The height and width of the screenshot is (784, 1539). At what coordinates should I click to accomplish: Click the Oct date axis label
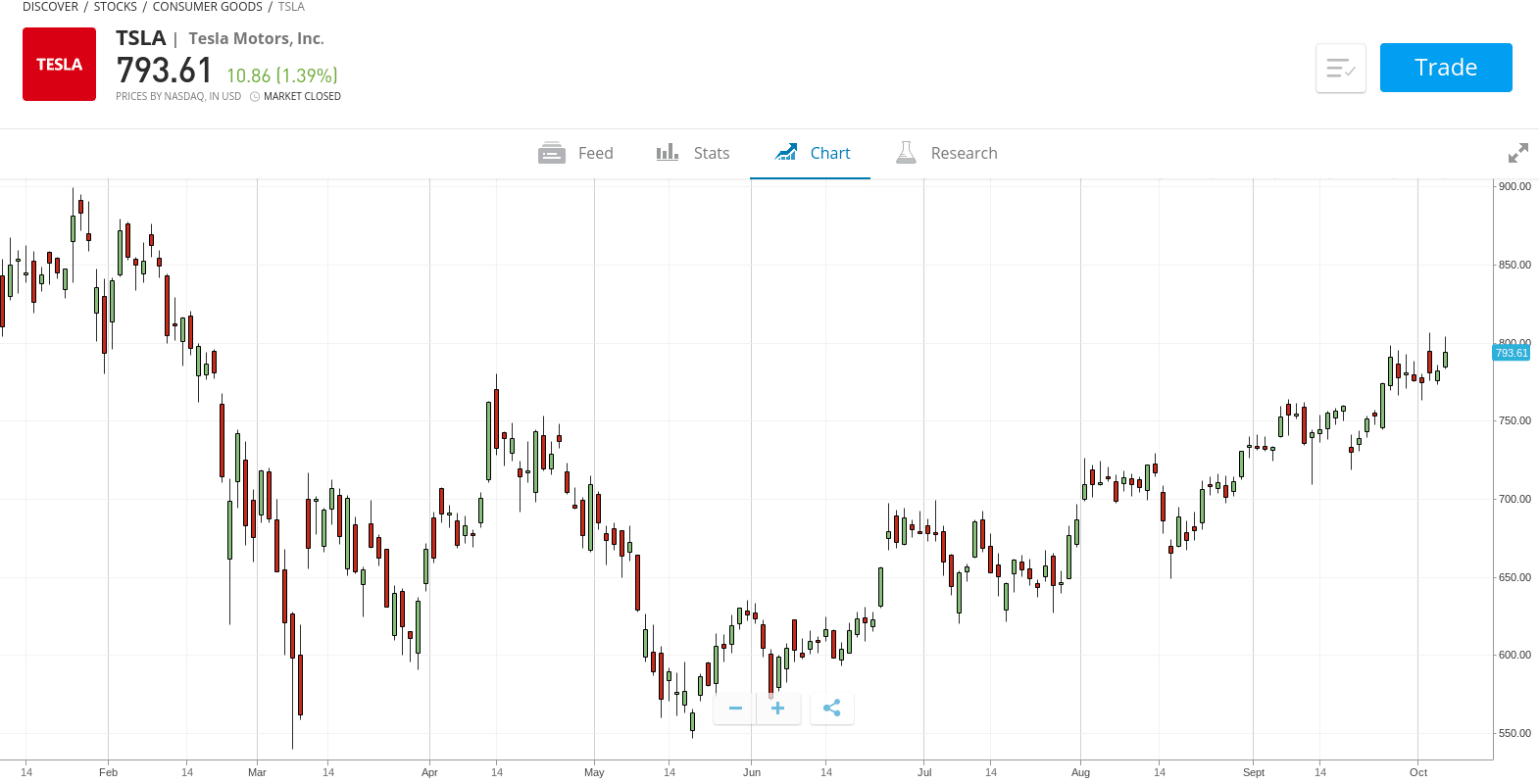pos(1418,772)
